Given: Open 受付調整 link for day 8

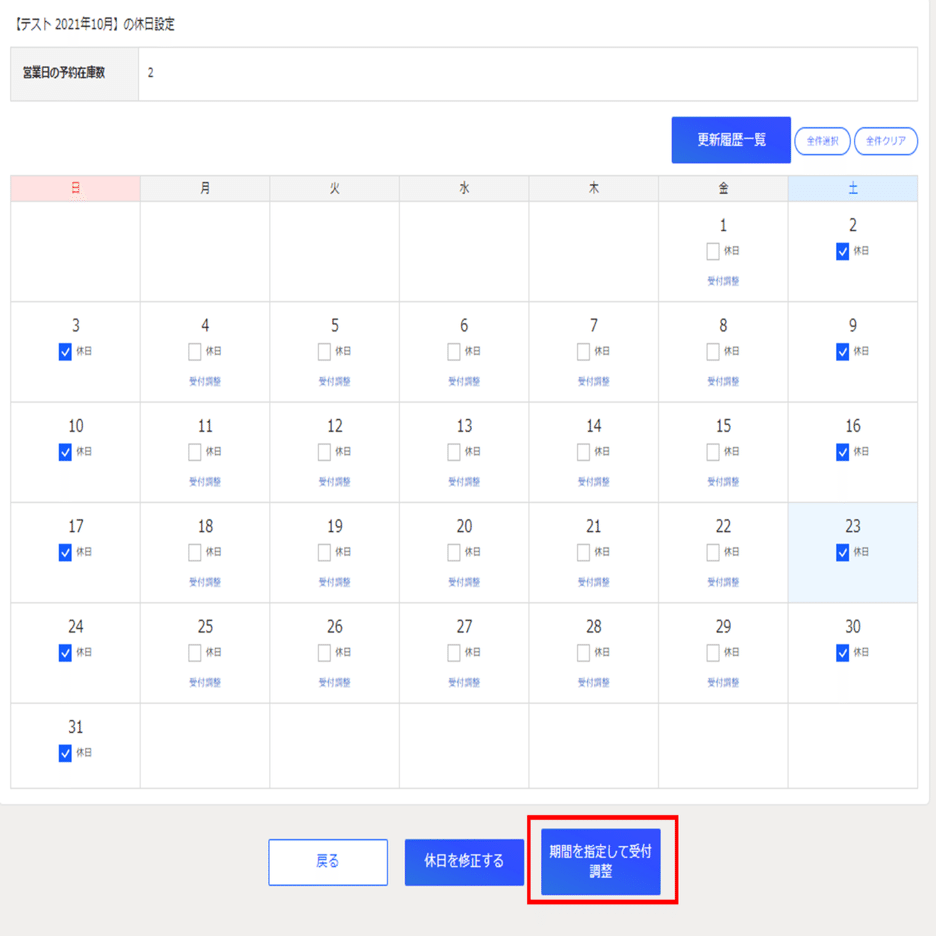Looking at the screenshot, I should (723, 381).
